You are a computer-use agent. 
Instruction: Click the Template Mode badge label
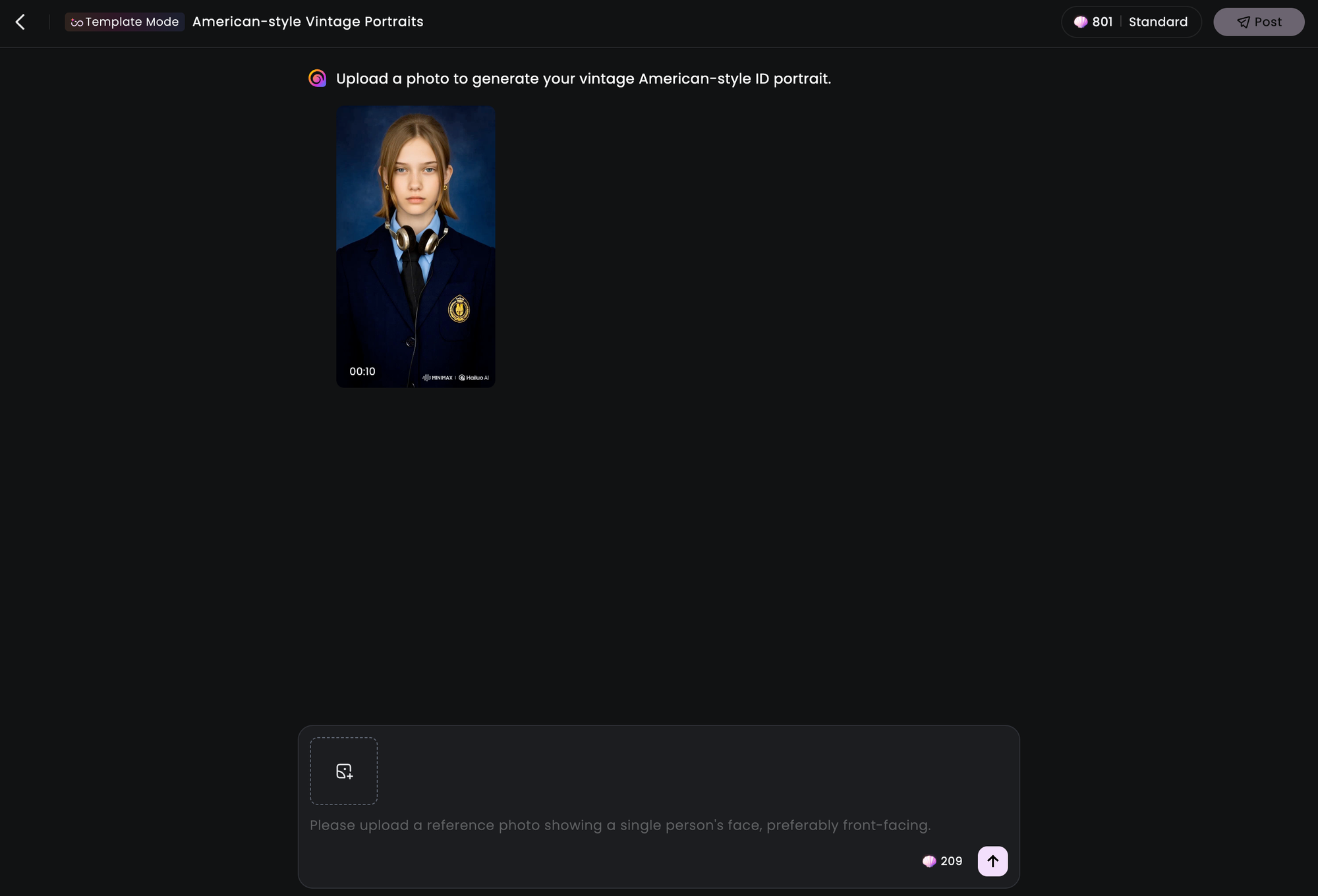click(132, 22)
